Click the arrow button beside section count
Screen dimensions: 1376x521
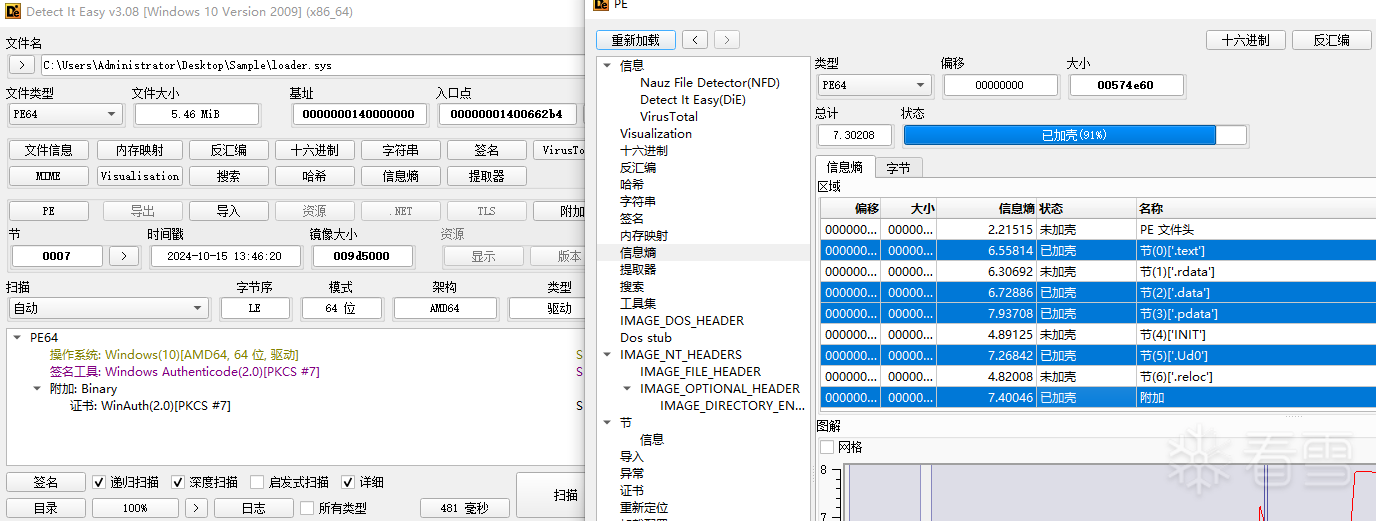124,256
